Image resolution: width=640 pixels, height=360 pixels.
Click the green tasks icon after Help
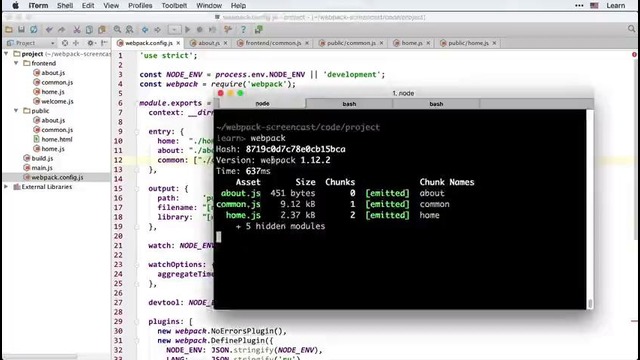[x=258, y=29]
